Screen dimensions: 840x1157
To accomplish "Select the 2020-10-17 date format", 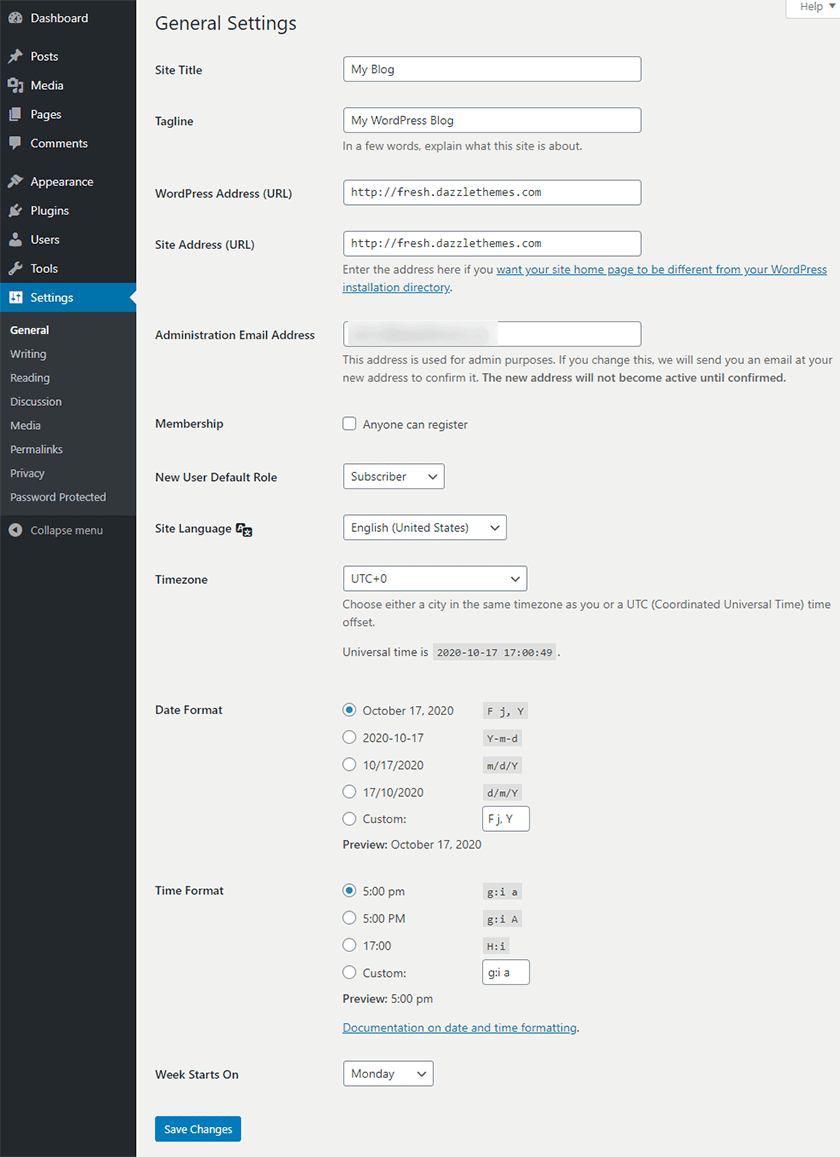I will pos(349,737).
